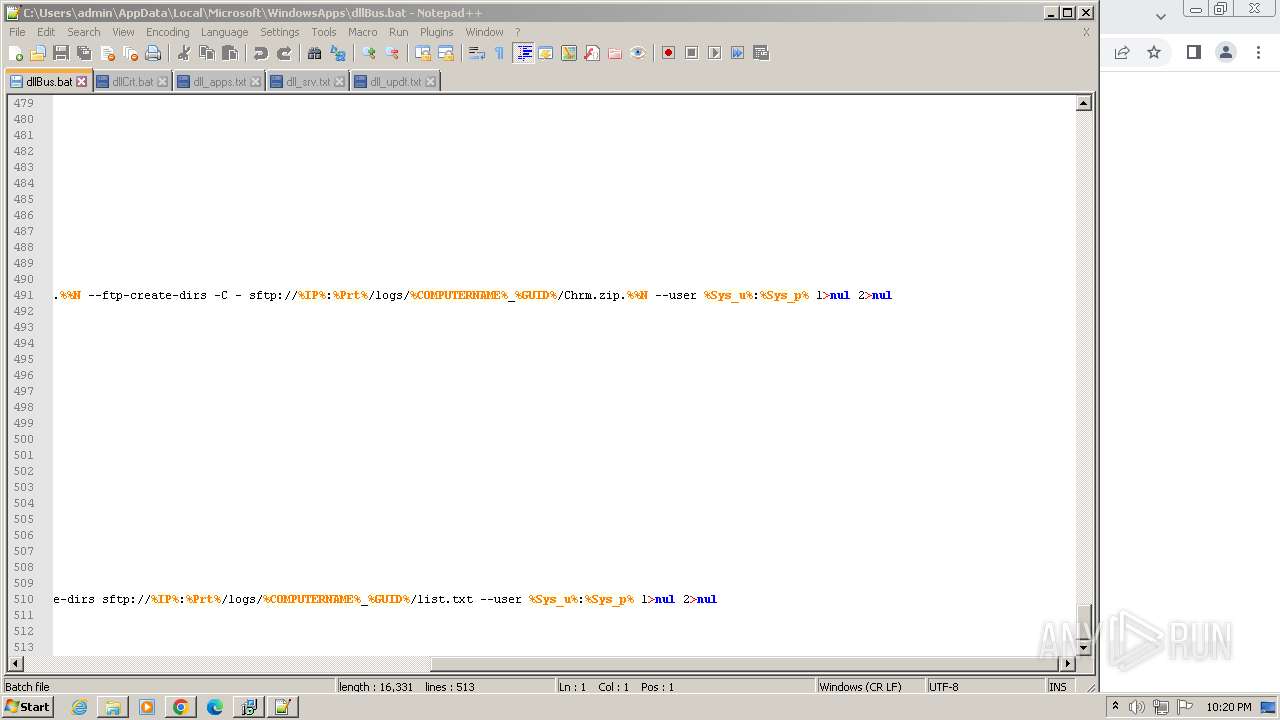Switch to the dll_apps.txt tab
Viewport: 1280px width, 720px height.
pos(219,82)
